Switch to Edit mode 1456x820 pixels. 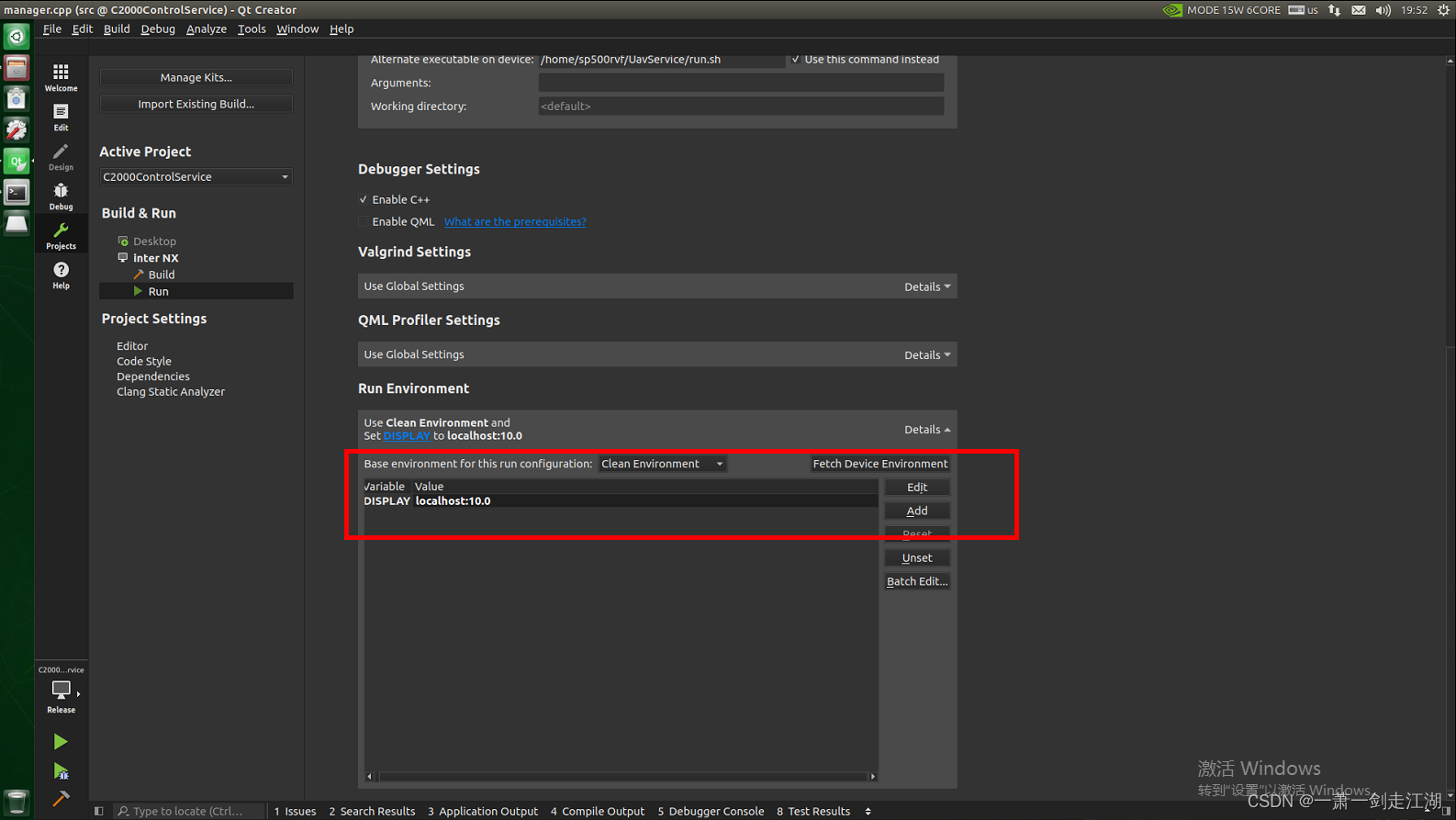click(x=61, y=117)
